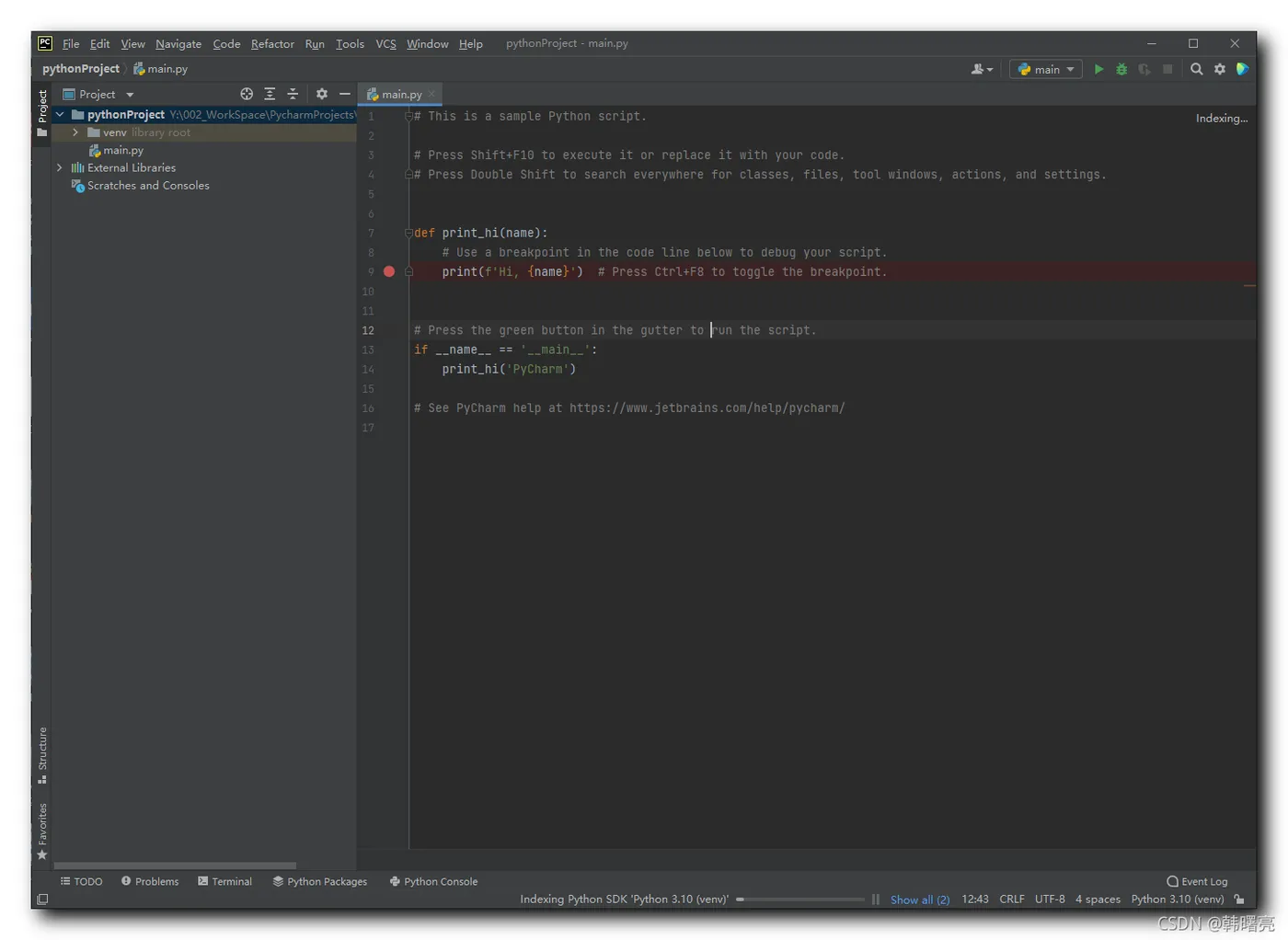Expand the venv folder
Viewport: 1288px width, 940px height.
pyautogui.click(x=75, y=132)
